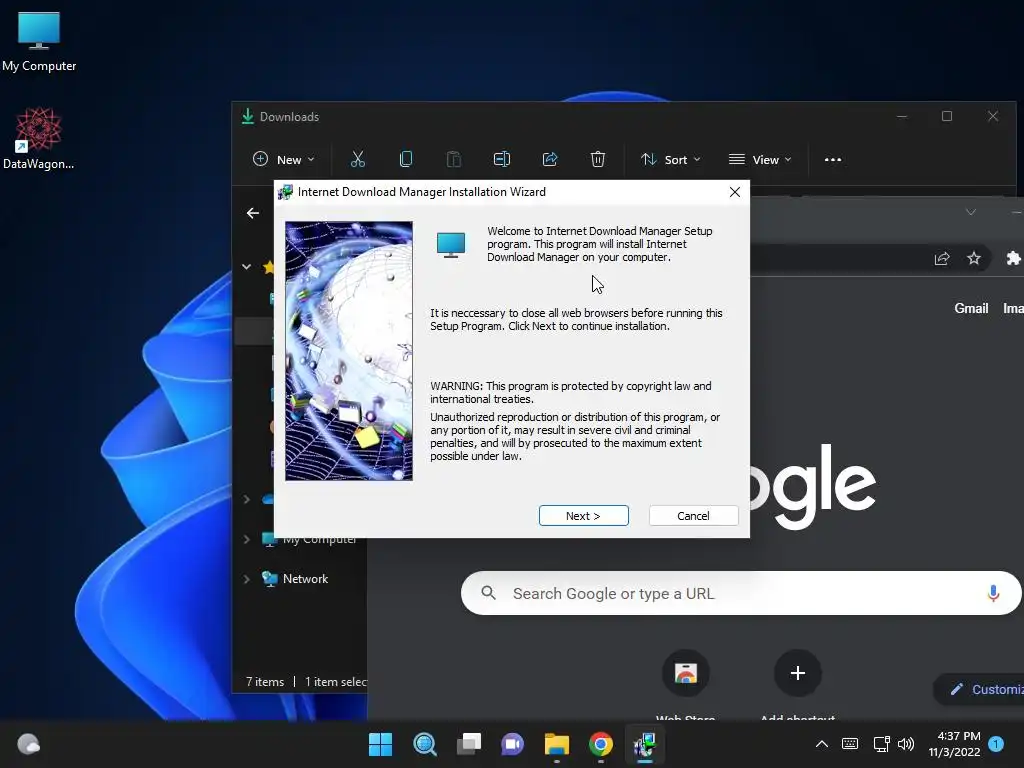Open the notification badge in tray

click(996, 744)
